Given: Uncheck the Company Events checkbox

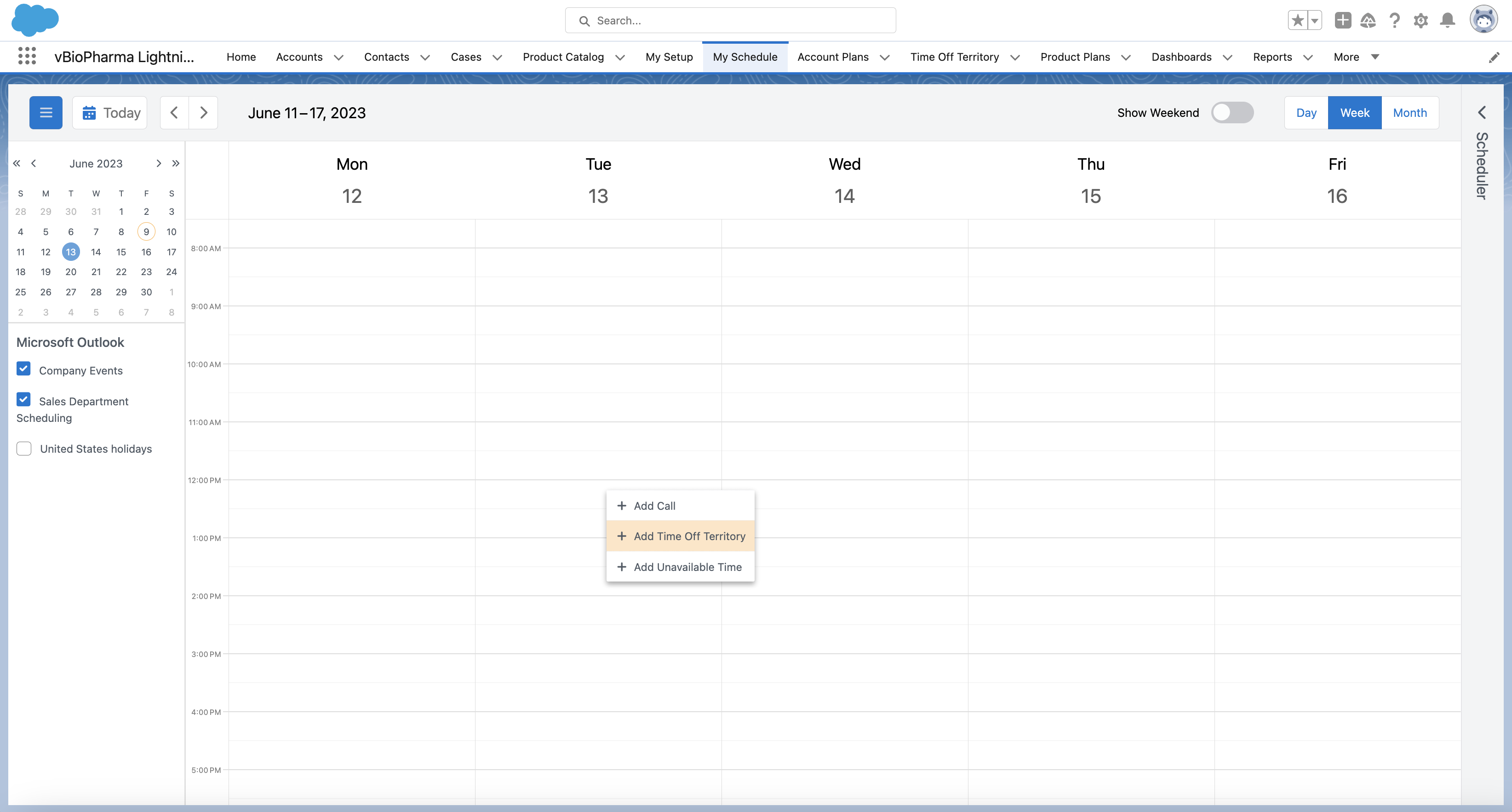Looking at the screenshot, I should (23, 369).
